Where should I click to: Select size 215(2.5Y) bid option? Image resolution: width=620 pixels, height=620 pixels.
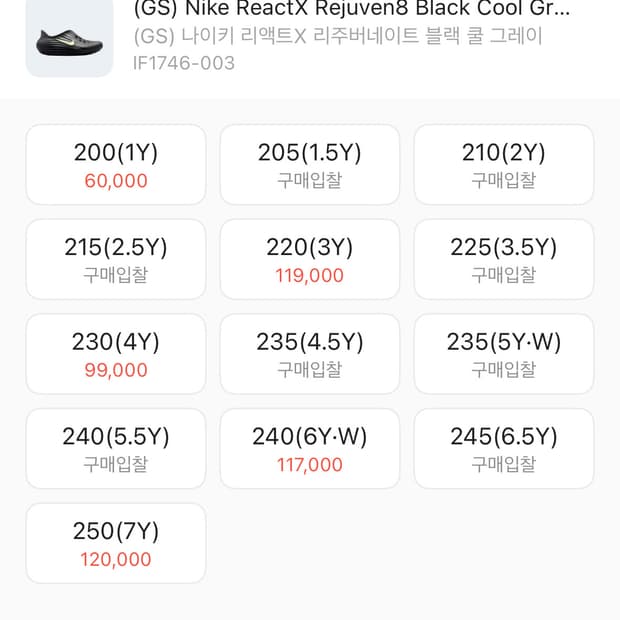click(x=116, y=259)
